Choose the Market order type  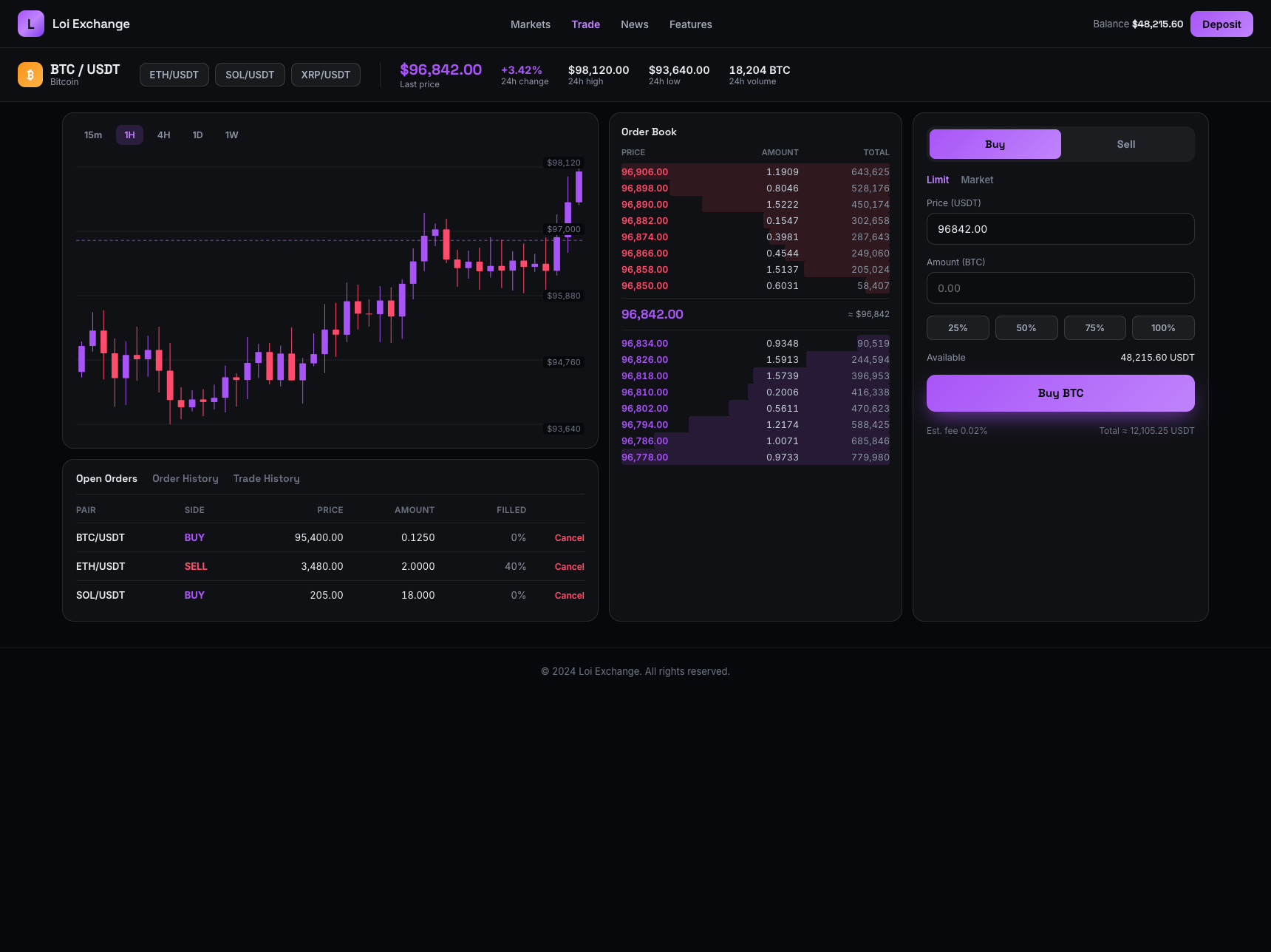pyautogui.click(x=977, y=180)
